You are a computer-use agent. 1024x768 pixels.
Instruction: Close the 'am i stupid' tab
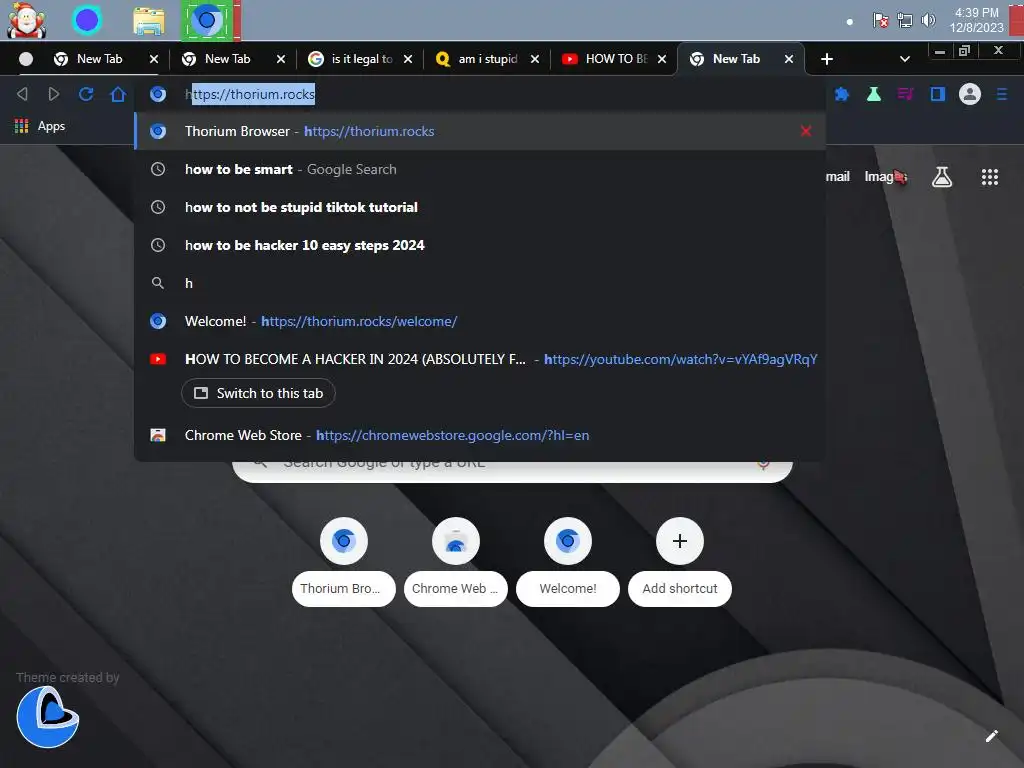point(535,59)
